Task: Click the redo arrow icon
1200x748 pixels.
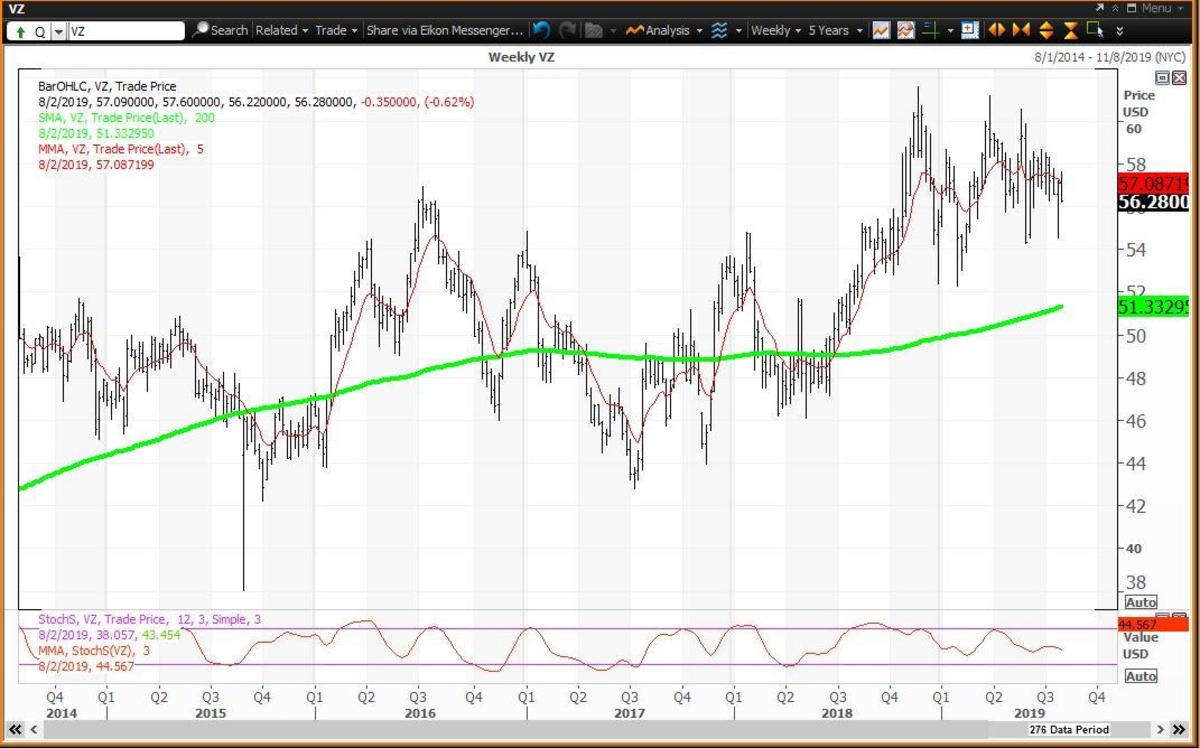Action: coord(567,30)
